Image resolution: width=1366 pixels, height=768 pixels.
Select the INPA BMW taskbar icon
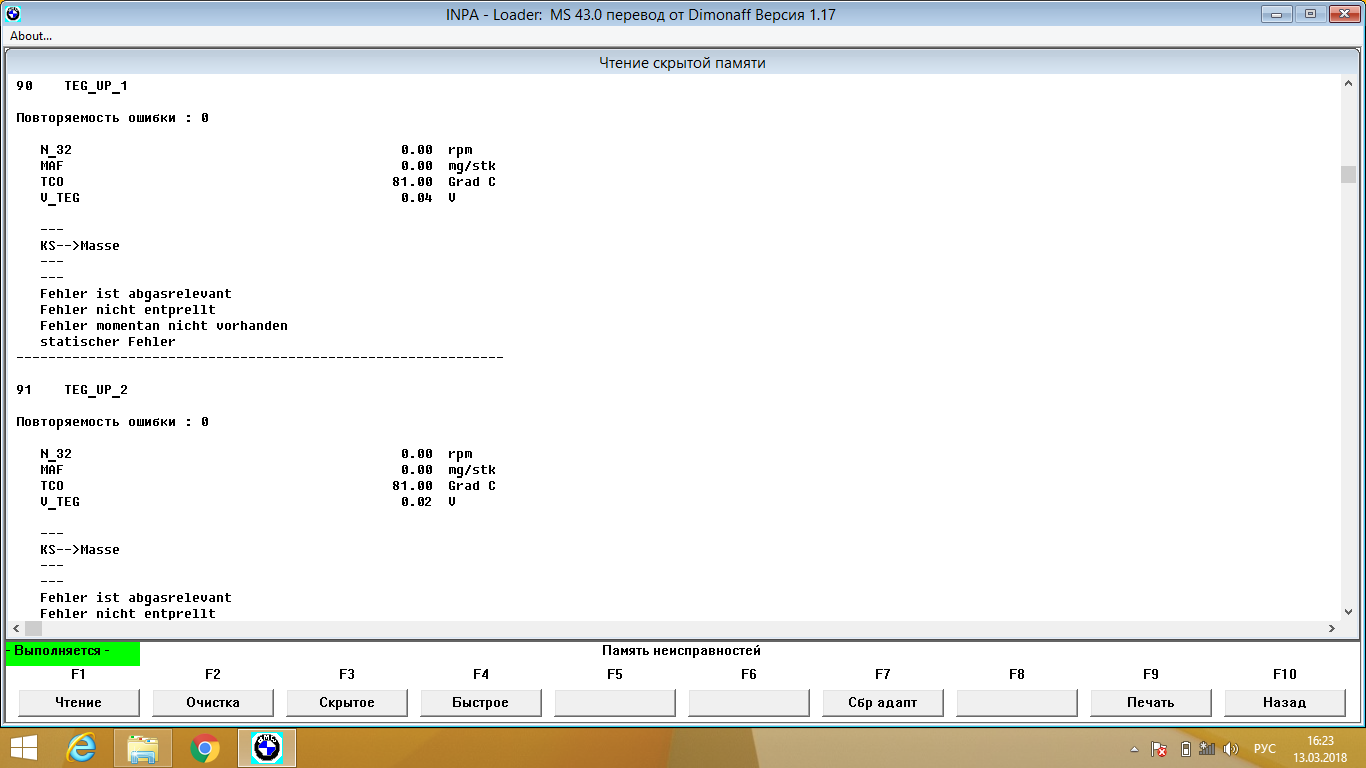pyautogui.click(x=266, y=747)
